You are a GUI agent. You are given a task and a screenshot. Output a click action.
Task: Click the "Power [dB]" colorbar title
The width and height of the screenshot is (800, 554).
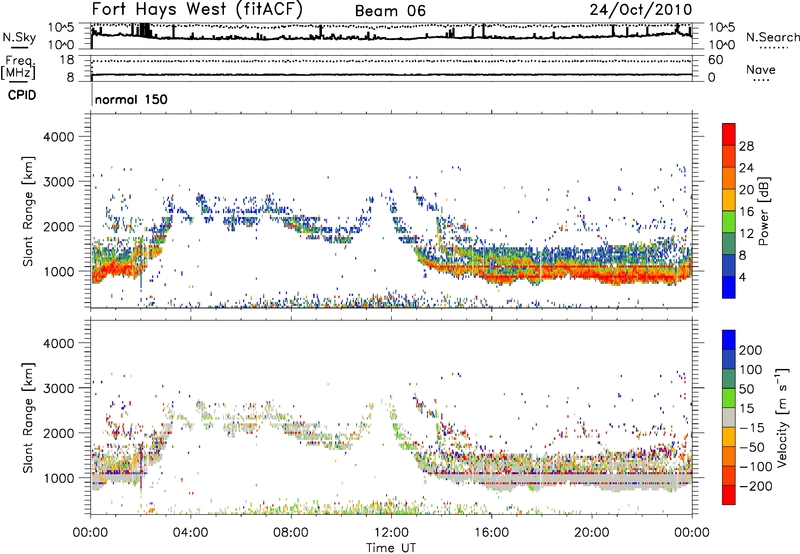click(764, 211)
